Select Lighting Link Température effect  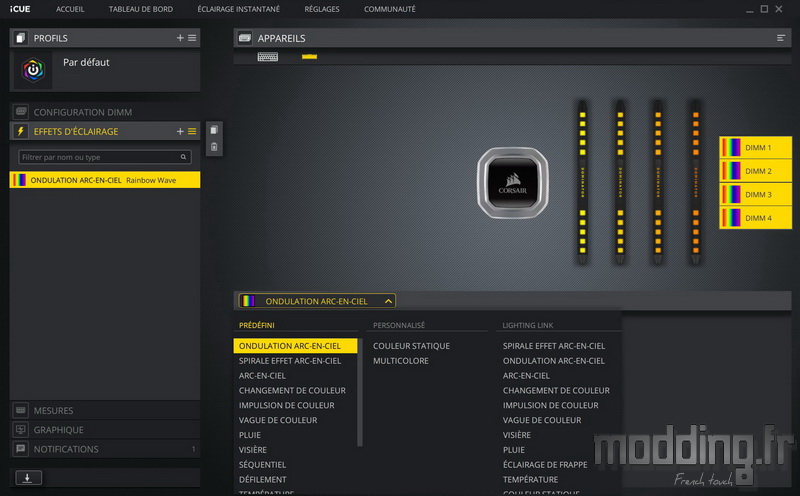pyautogui.click(x=531, y=479)
